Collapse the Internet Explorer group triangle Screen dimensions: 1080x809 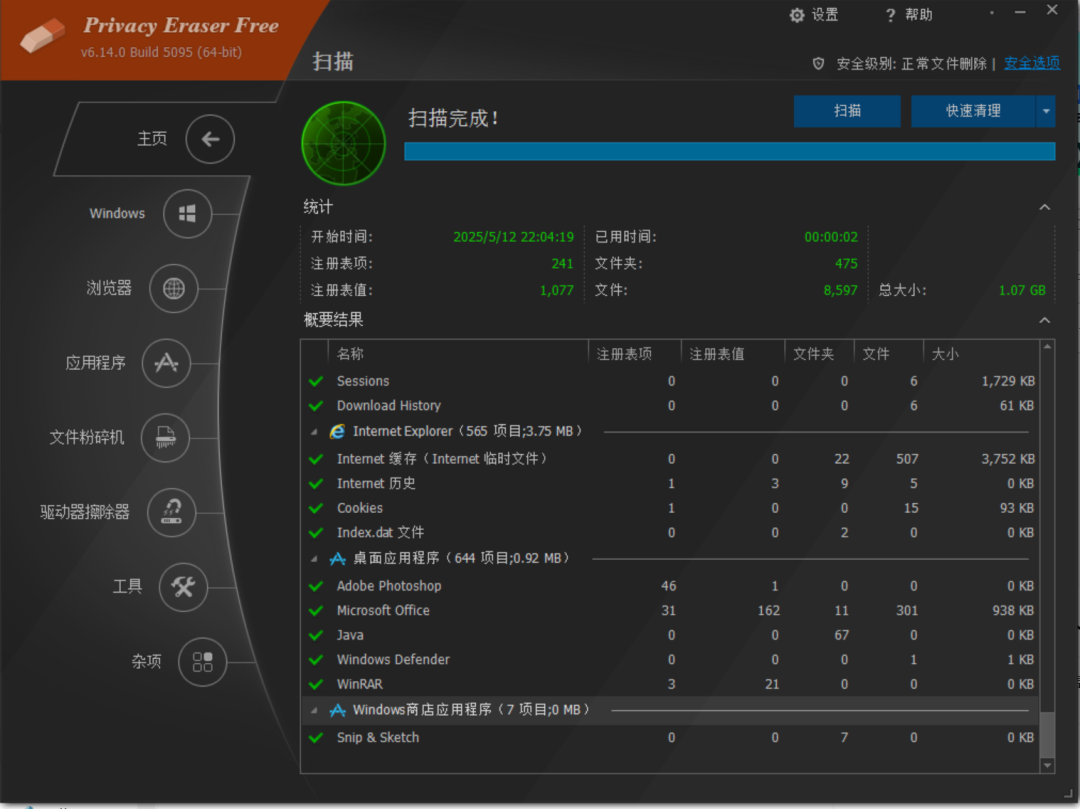point(314,432)
